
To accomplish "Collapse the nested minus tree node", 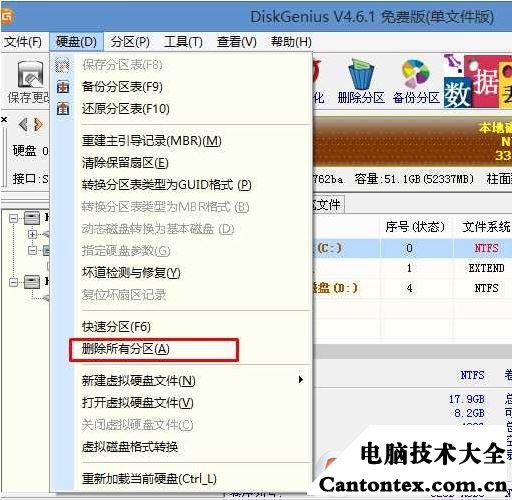I will point(32,250).
